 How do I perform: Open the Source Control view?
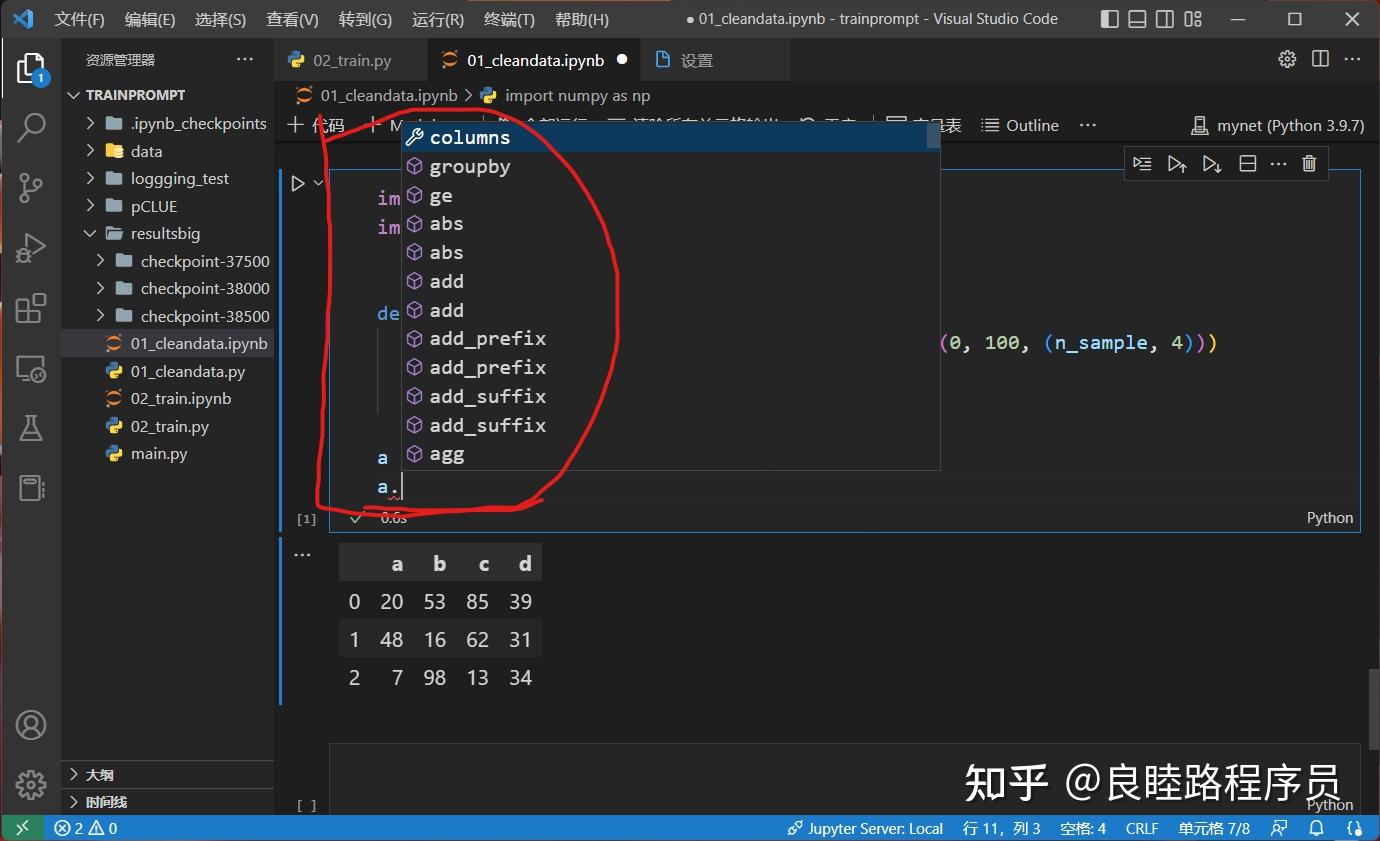31,187
